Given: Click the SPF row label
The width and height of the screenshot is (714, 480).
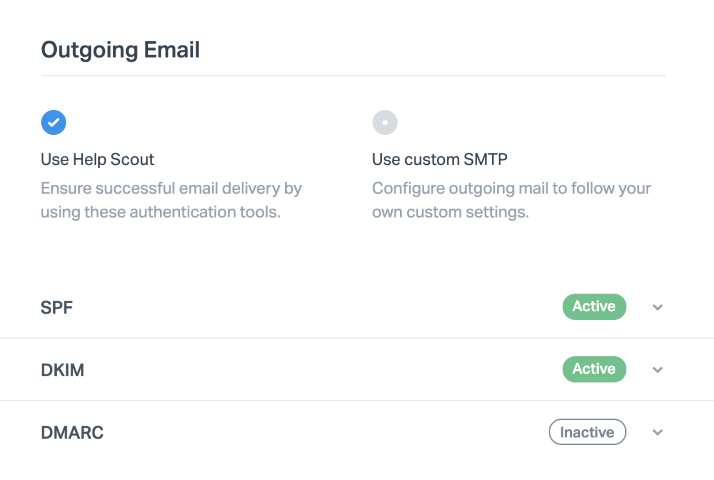Looking at the screenshot, I should point(57,307).
